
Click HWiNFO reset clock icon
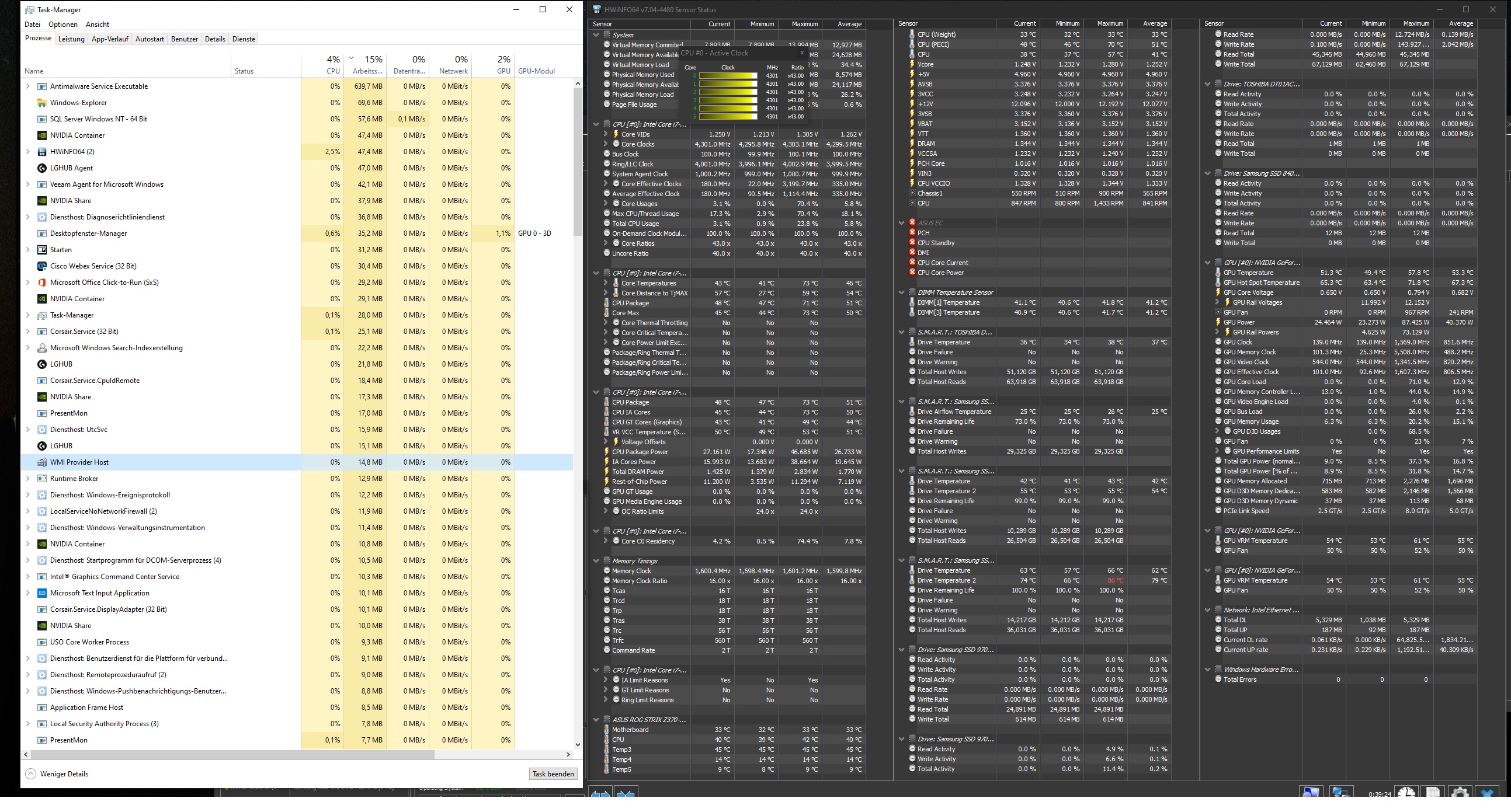(1406, 793)
